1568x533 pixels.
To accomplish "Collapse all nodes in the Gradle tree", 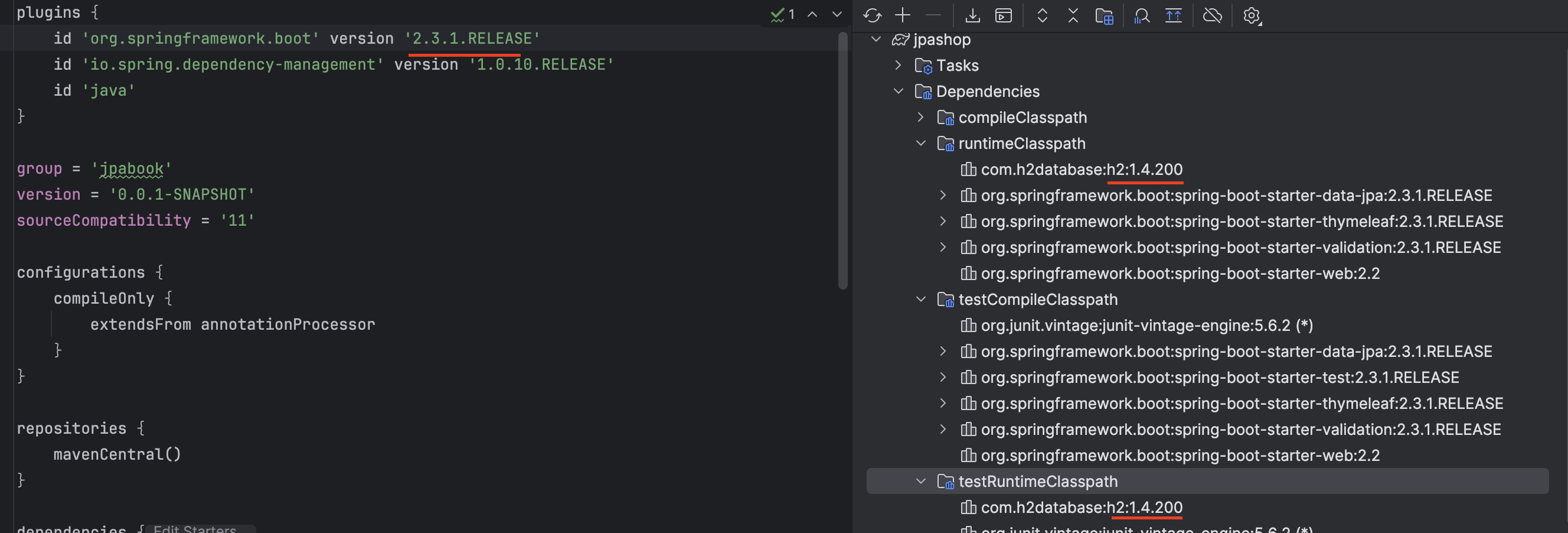I will point(1073,15).
